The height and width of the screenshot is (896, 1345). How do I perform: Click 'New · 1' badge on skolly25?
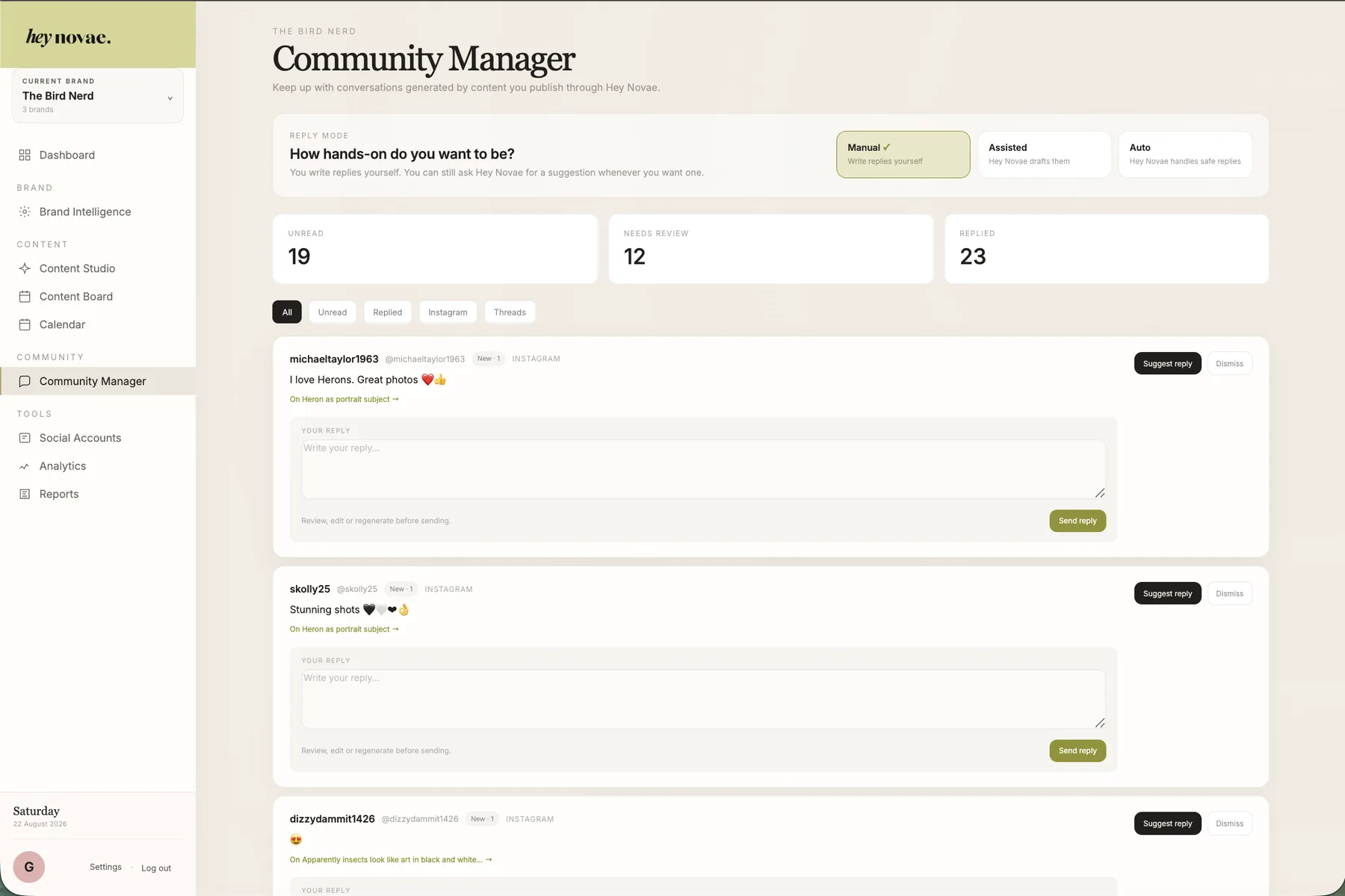click(x=401, y=589)
